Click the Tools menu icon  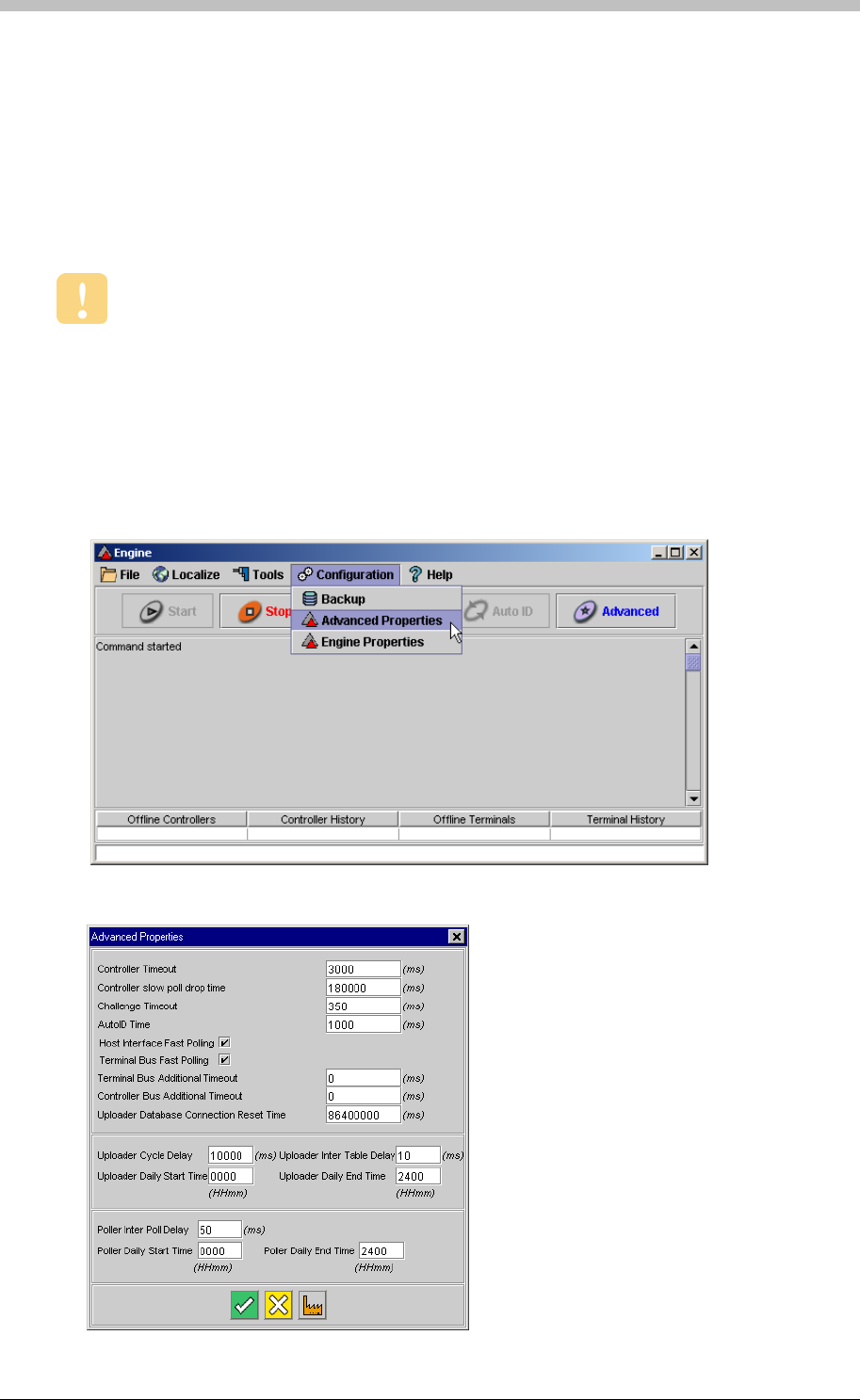tap(241, 574)
